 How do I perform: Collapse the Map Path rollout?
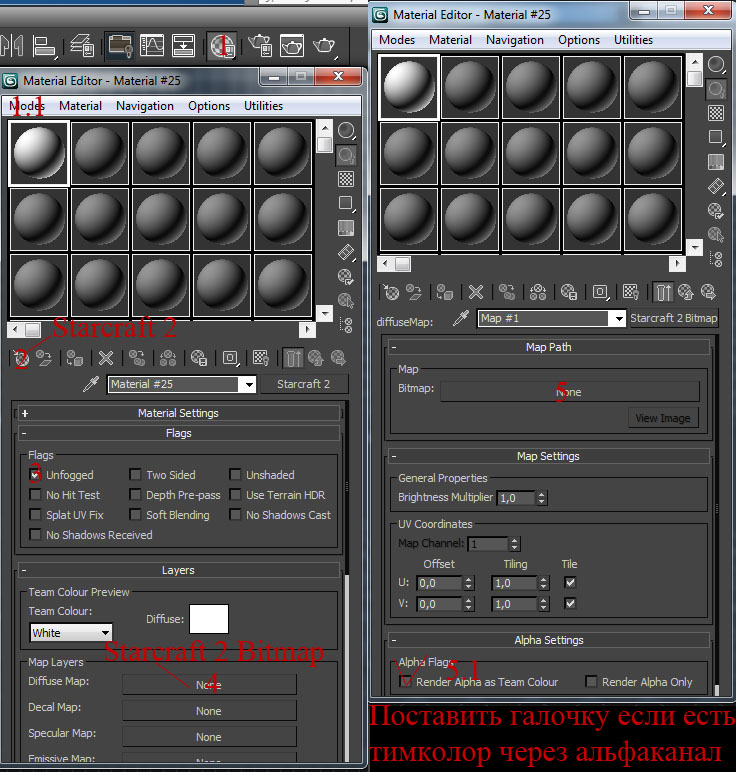[548, 347]
